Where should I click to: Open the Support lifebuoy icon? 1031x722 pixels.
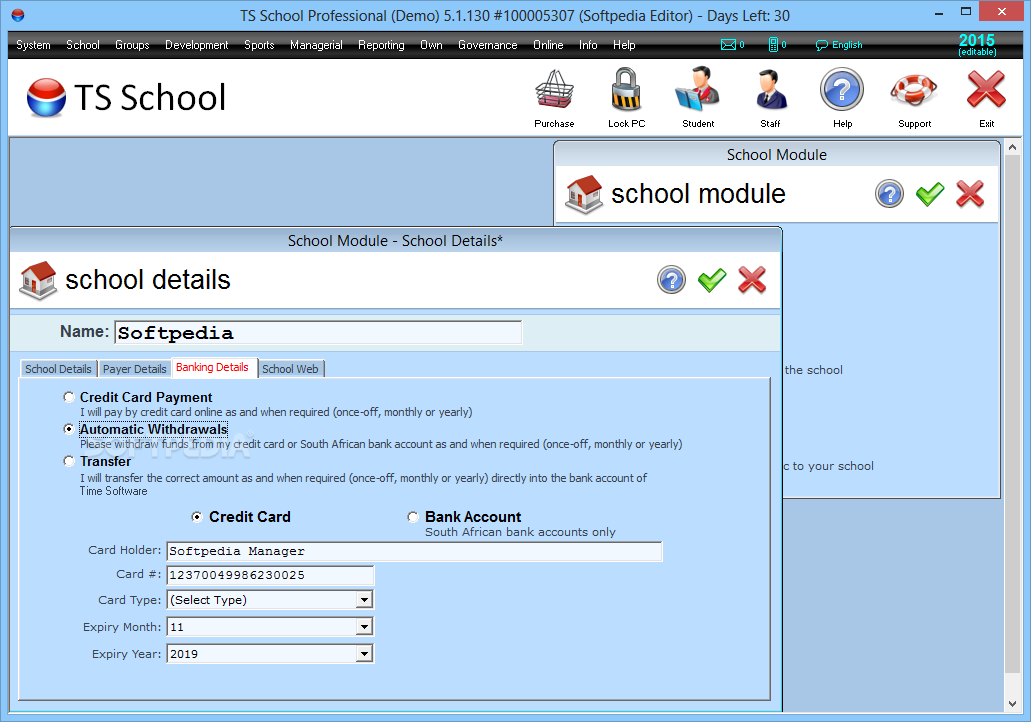click(x=914, y=91)
